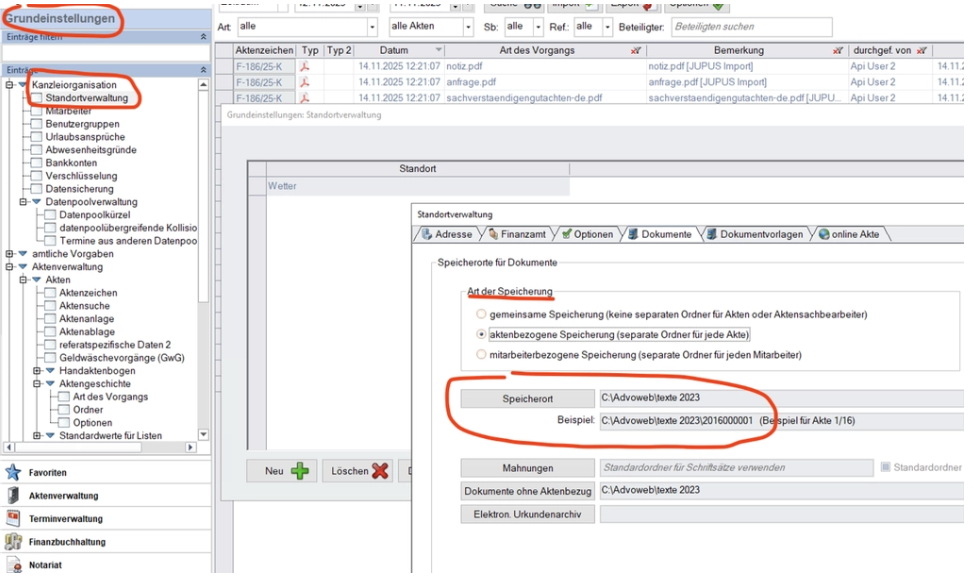Viewport: 974px width, 580px height.
Task: Select Benutzergruppen in tree
Action: (82, 124)
